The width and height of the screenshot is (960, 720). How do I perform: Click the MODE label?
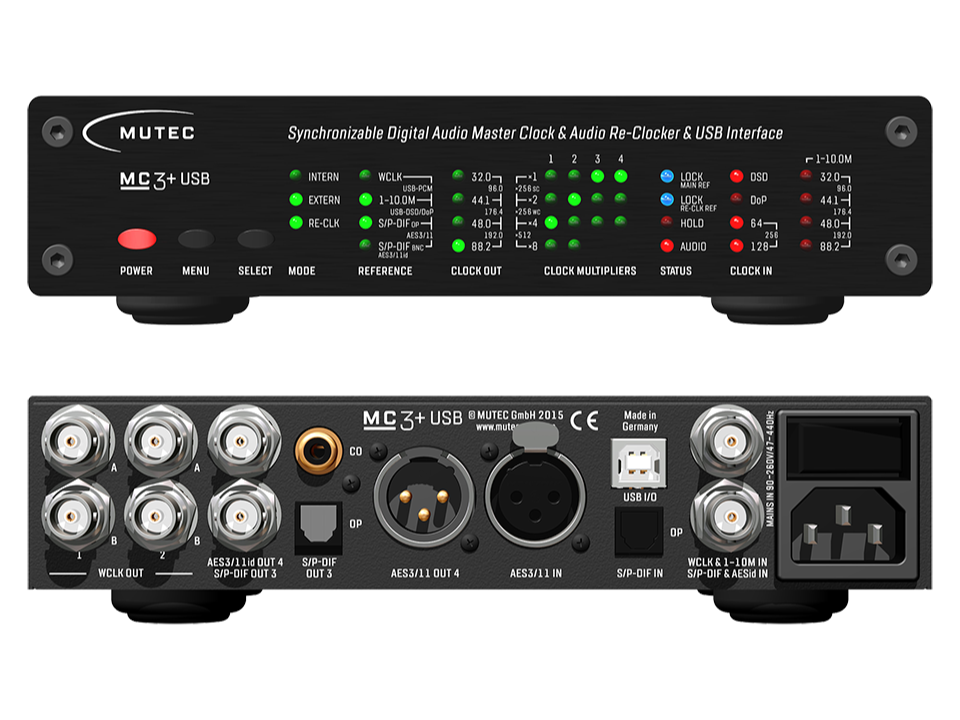(x=302, y=271)
